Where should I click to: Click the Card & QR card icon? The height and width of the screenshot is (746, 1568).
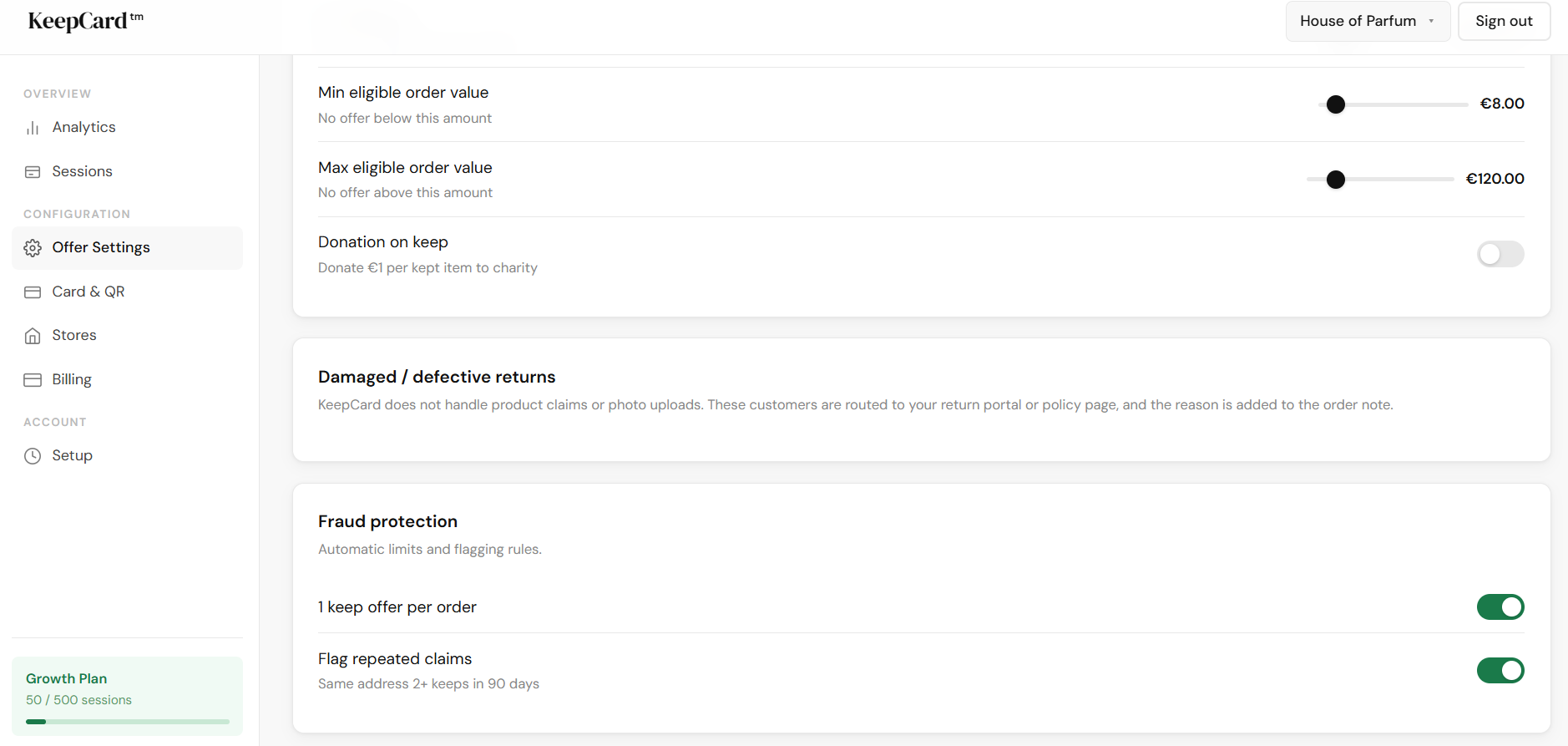point(33,292)
